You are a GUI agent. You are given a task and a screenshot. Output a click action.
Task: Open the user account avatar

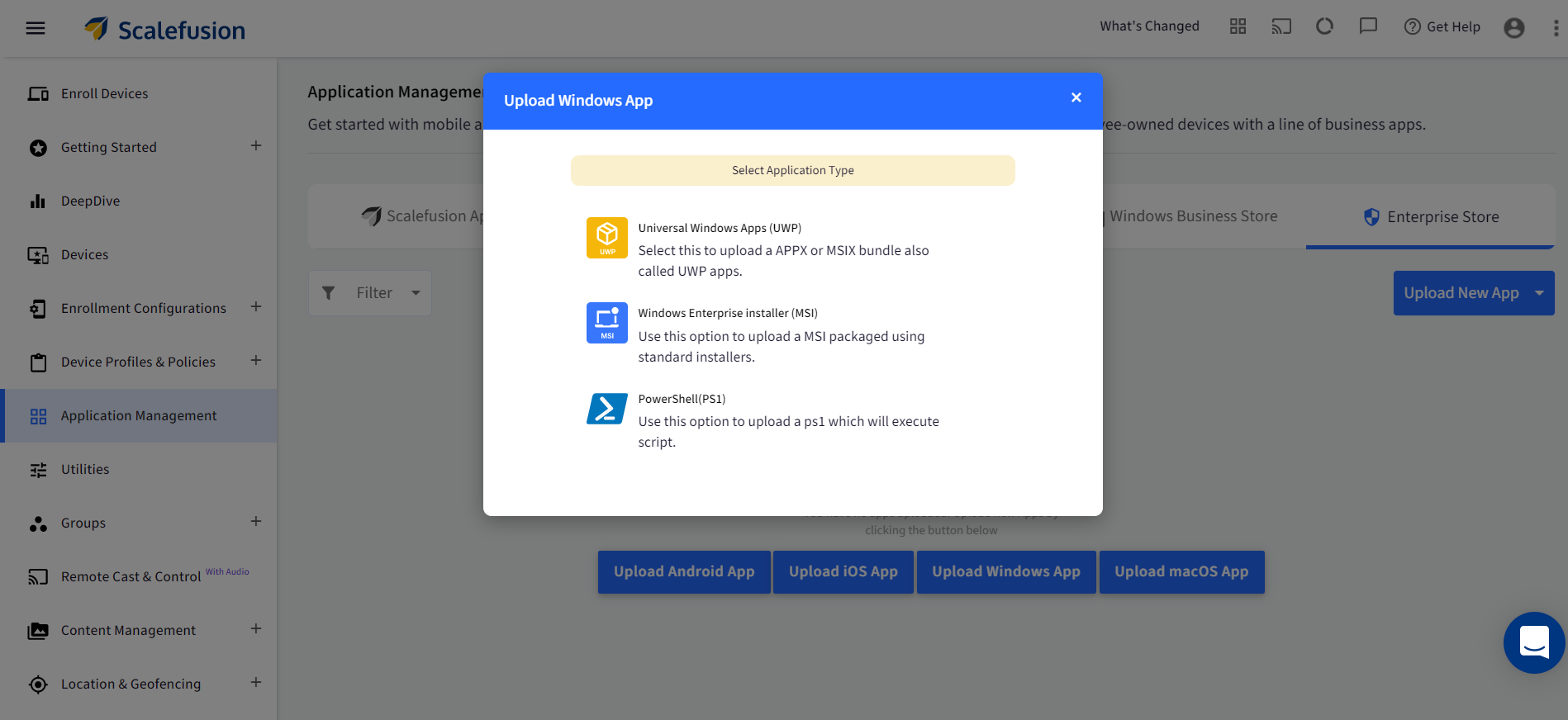point(1514,28)
